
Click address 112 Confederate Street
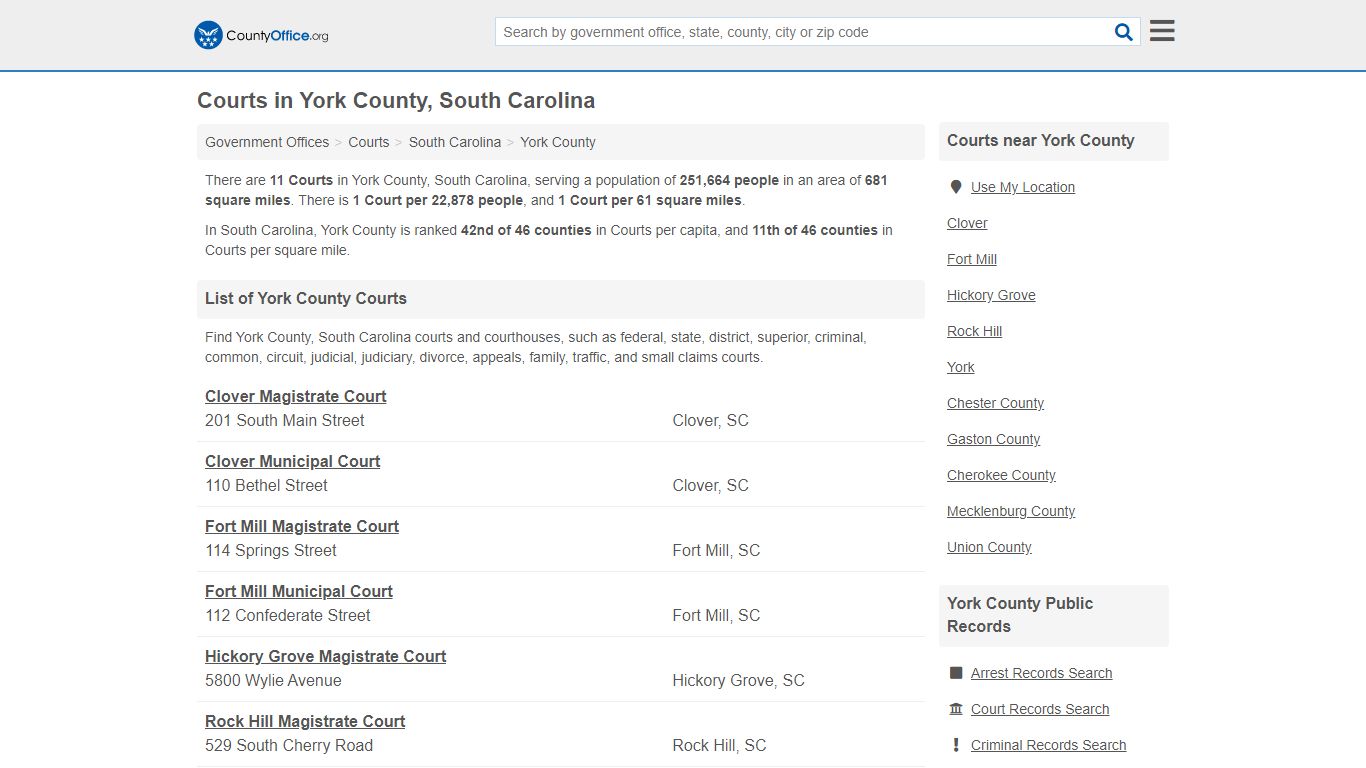(x=288, y=615)
